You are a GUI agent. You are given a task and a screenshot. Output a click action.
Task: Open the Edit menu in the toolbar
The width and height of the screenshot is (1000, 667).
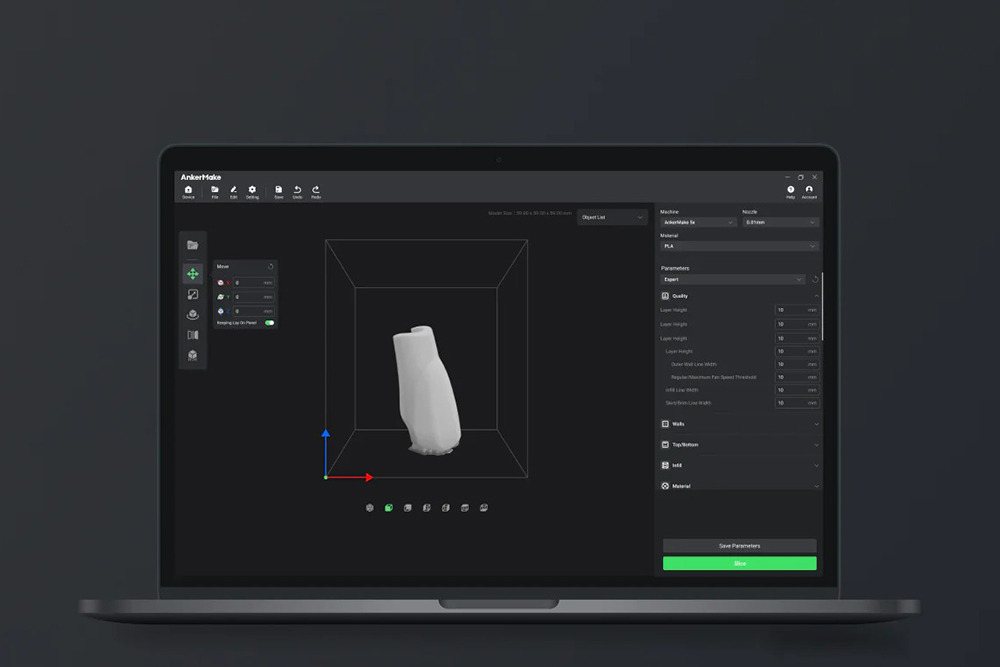tap(233, 190)
